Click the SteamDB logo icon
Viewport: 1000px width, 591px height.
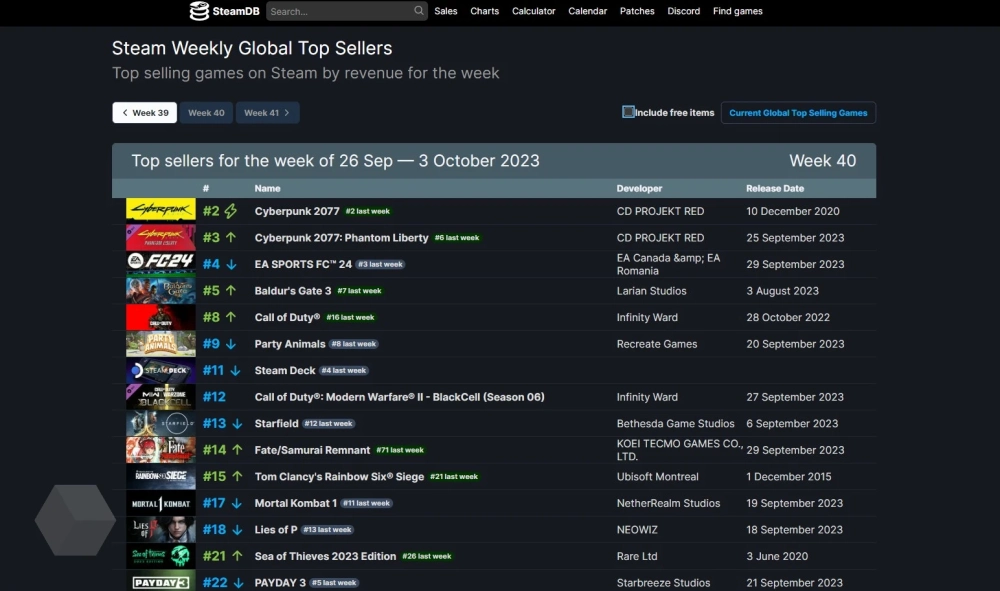coord(199,11)
